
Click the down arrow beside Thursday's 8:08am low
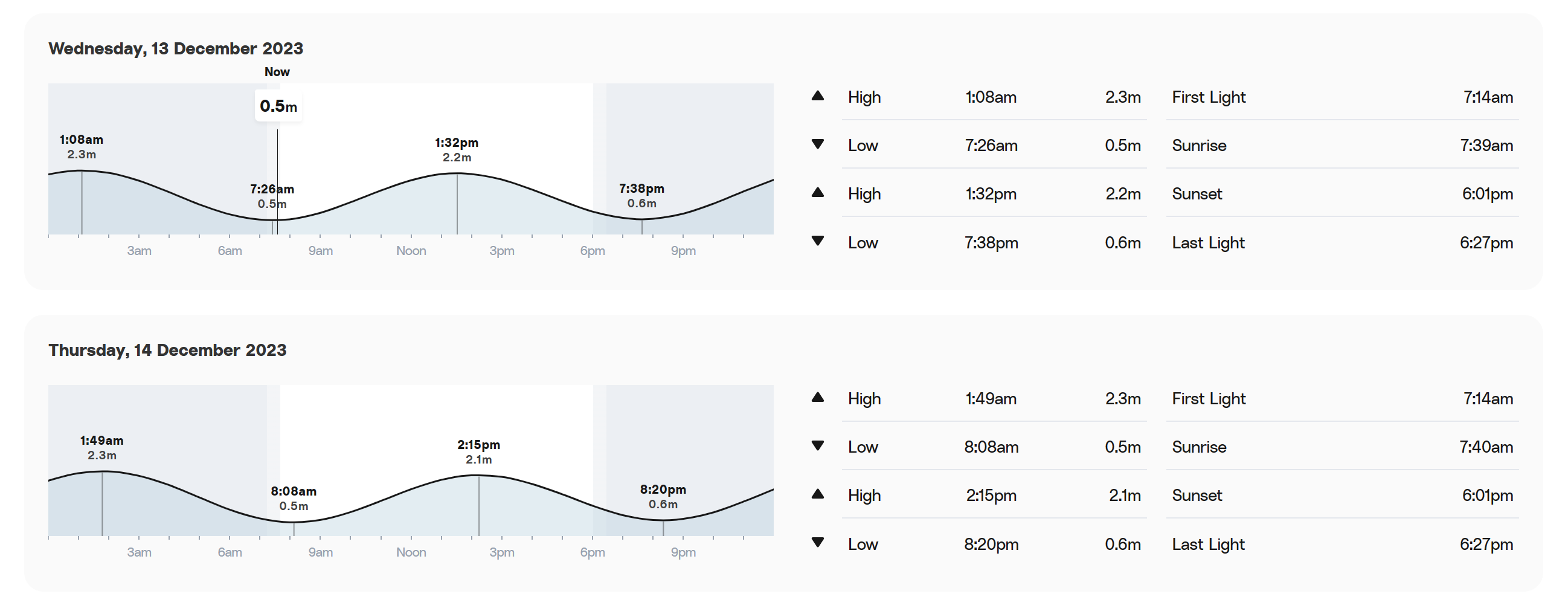coord(817,446)
